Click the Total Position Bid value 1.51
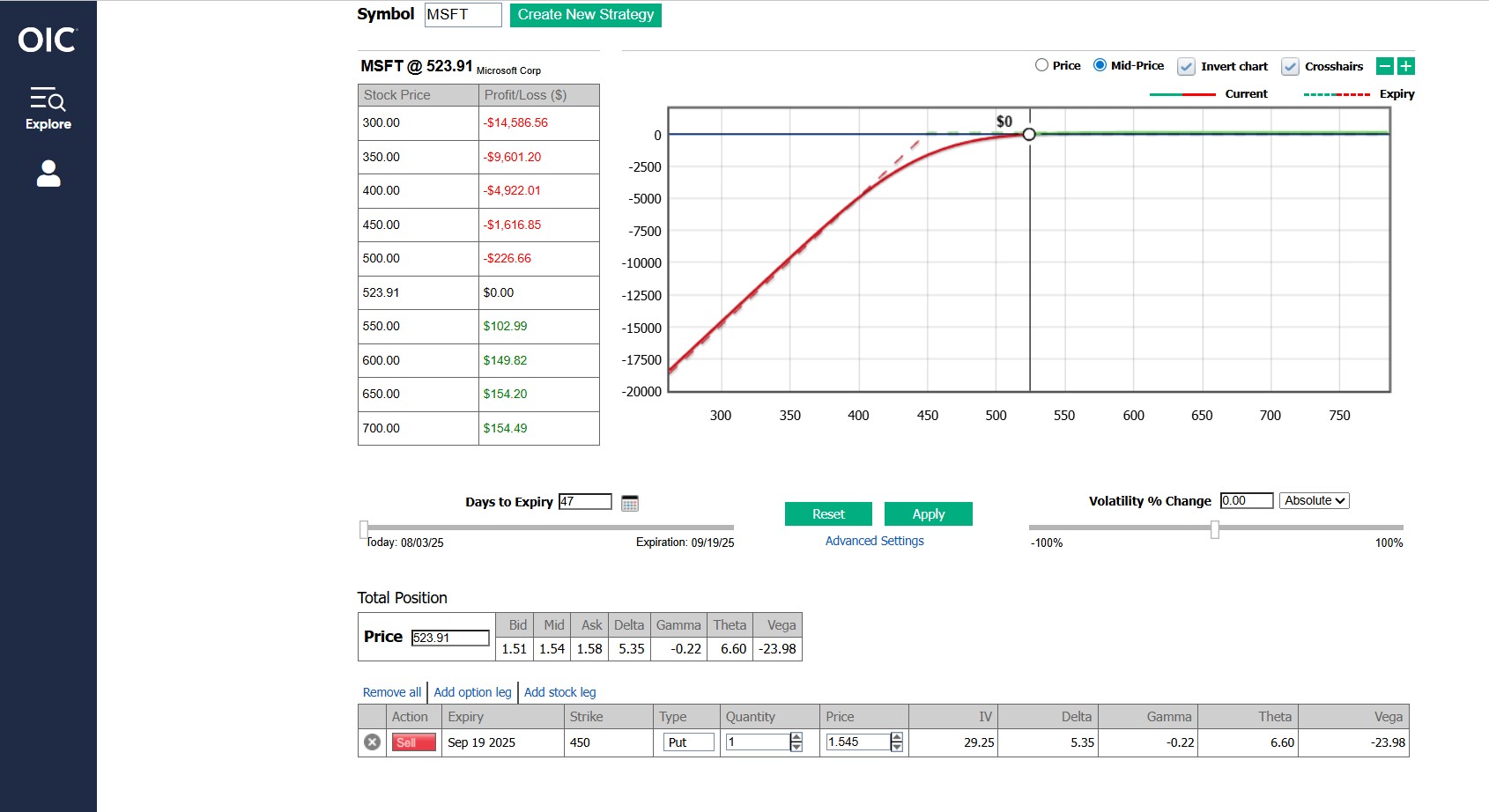The image size is (1489, 812). click(x=515, y=648)
